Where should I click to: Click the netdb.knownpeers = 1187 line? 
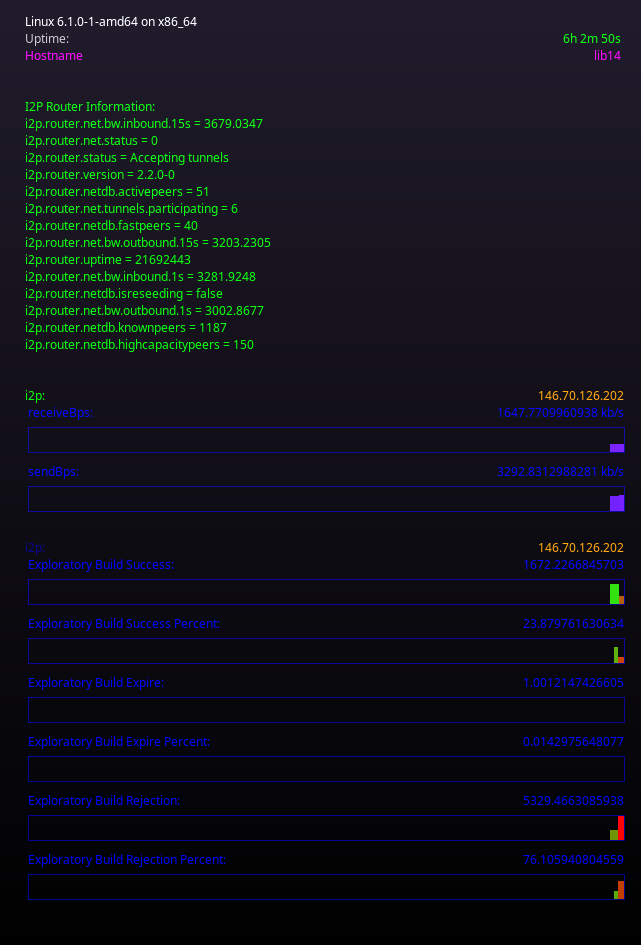tap(125, 327)
